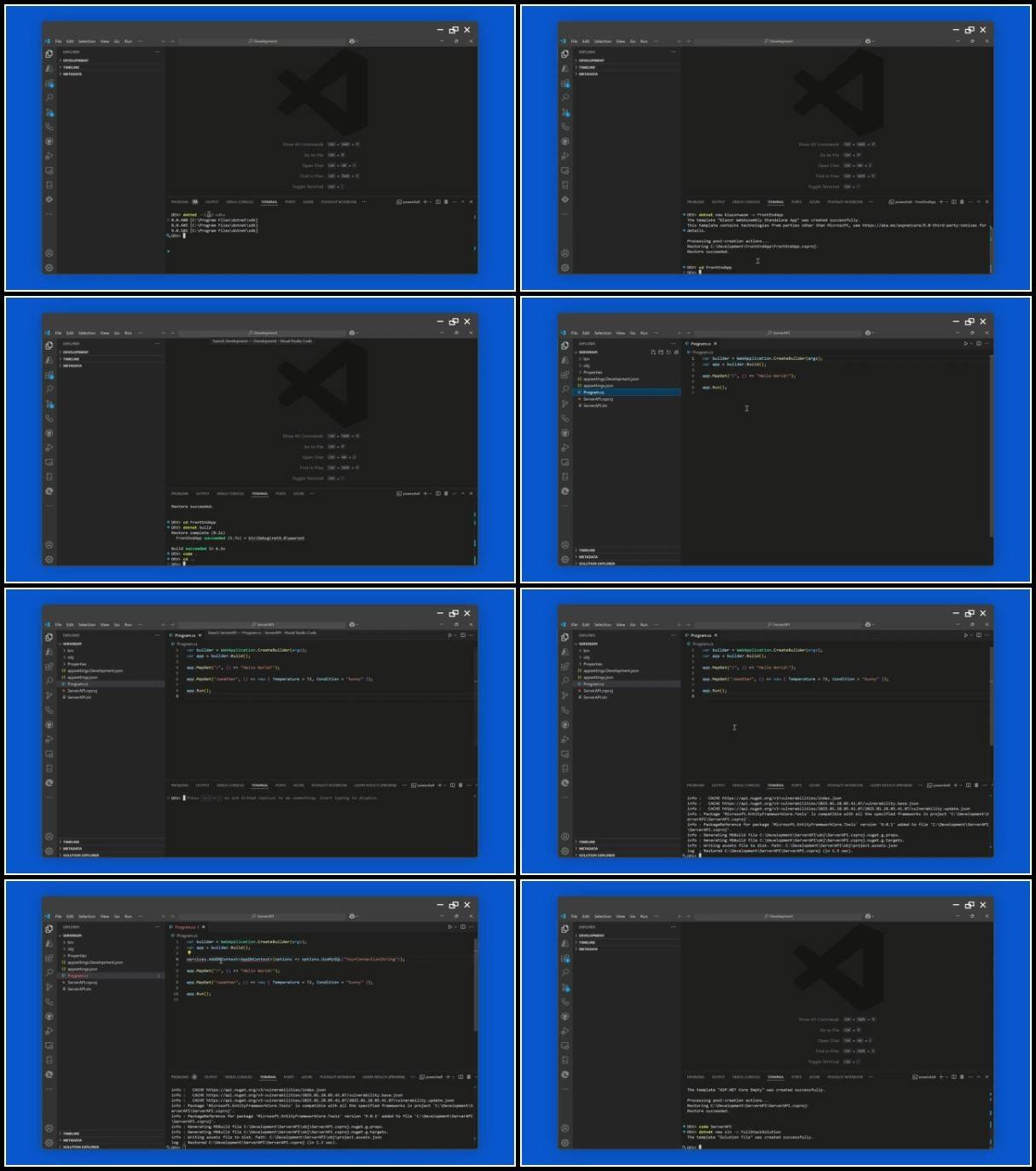The height and width of the screenshot is (1171, 1036).
Task: Click the lightbulb beside the AddDbContext code line
Action: click(x=189, y=953)
